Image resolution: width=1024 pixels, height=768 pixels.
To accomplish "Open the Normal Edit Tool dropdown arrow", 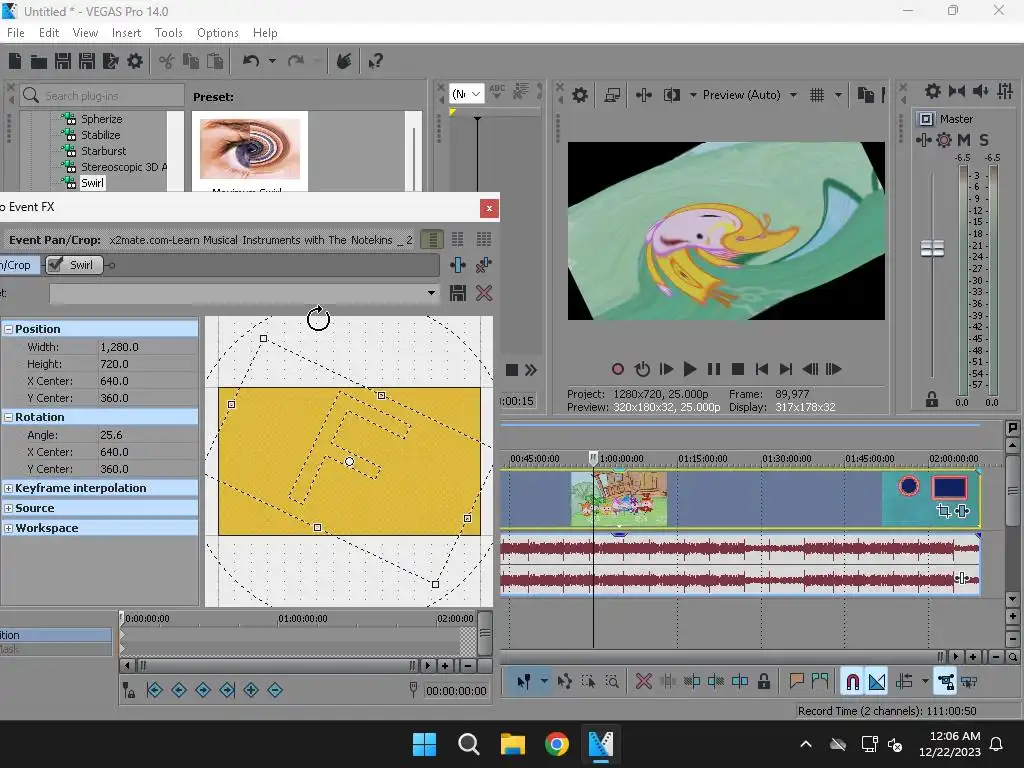I will click(x=544, y=682).
